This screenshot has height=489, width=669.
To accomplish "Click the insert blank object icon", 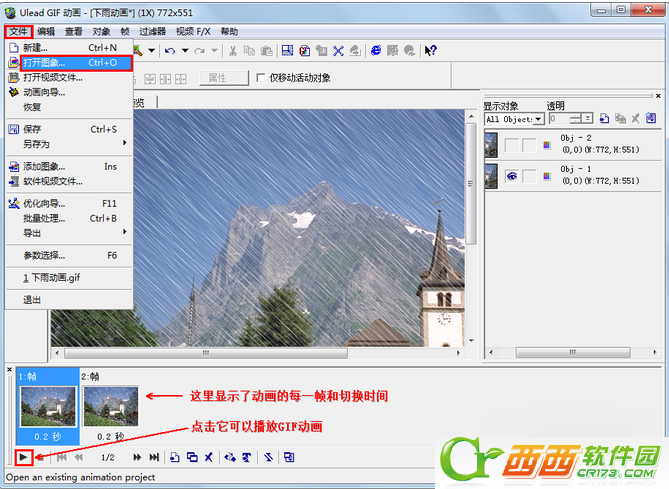I will 604,119.
